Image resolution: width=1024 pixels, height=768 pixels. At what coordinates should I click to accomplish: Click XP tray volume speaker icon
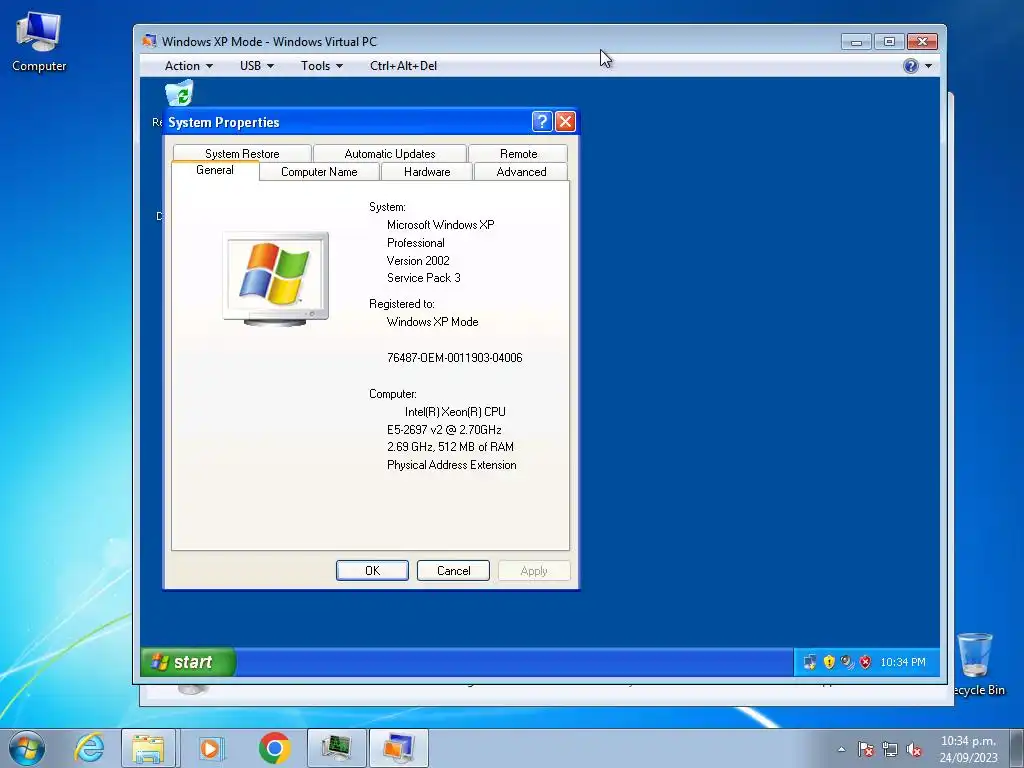coord(847,662)
